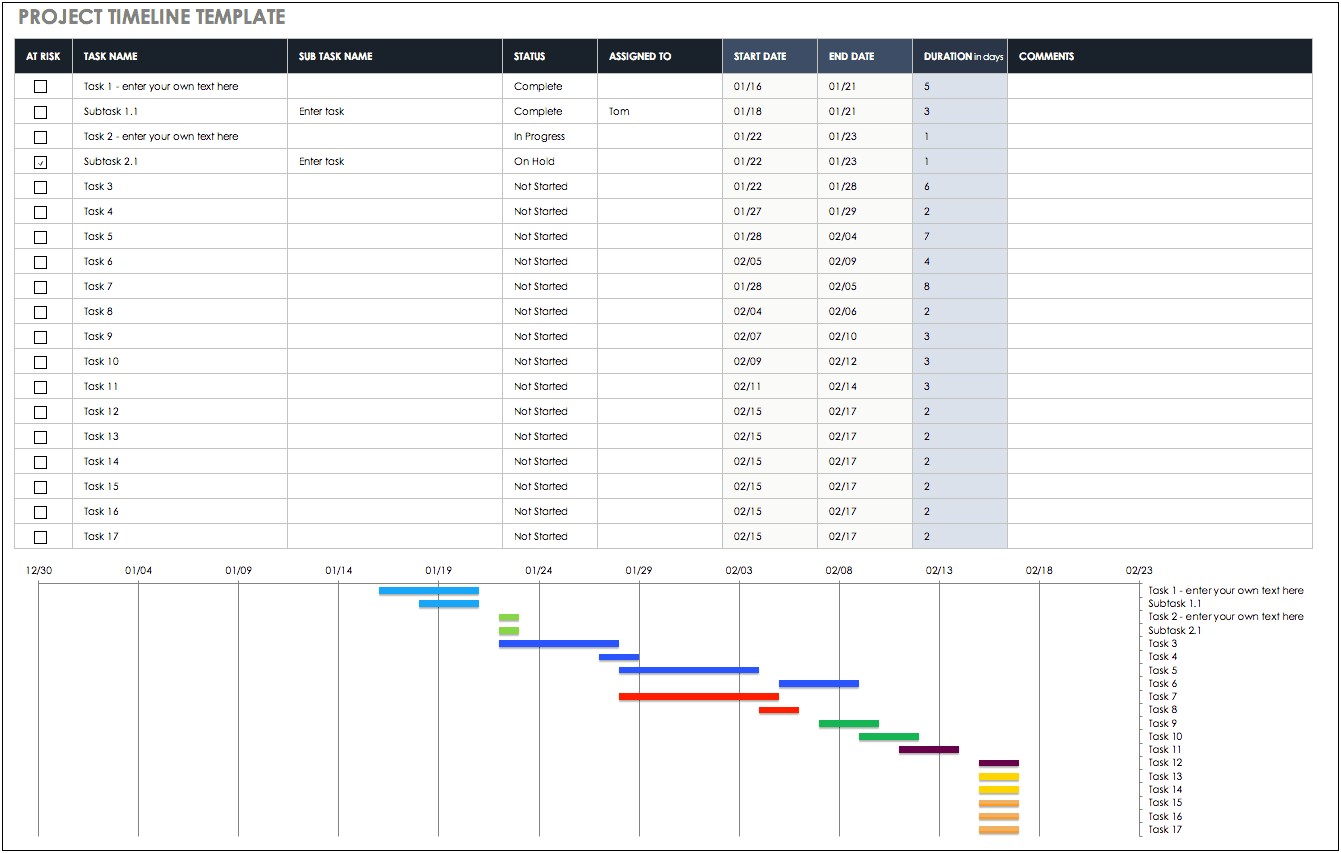Select the START DATE column header
Image resolution: width=1341 pixels, height=853 pixels.
click(x=770, y=56)
